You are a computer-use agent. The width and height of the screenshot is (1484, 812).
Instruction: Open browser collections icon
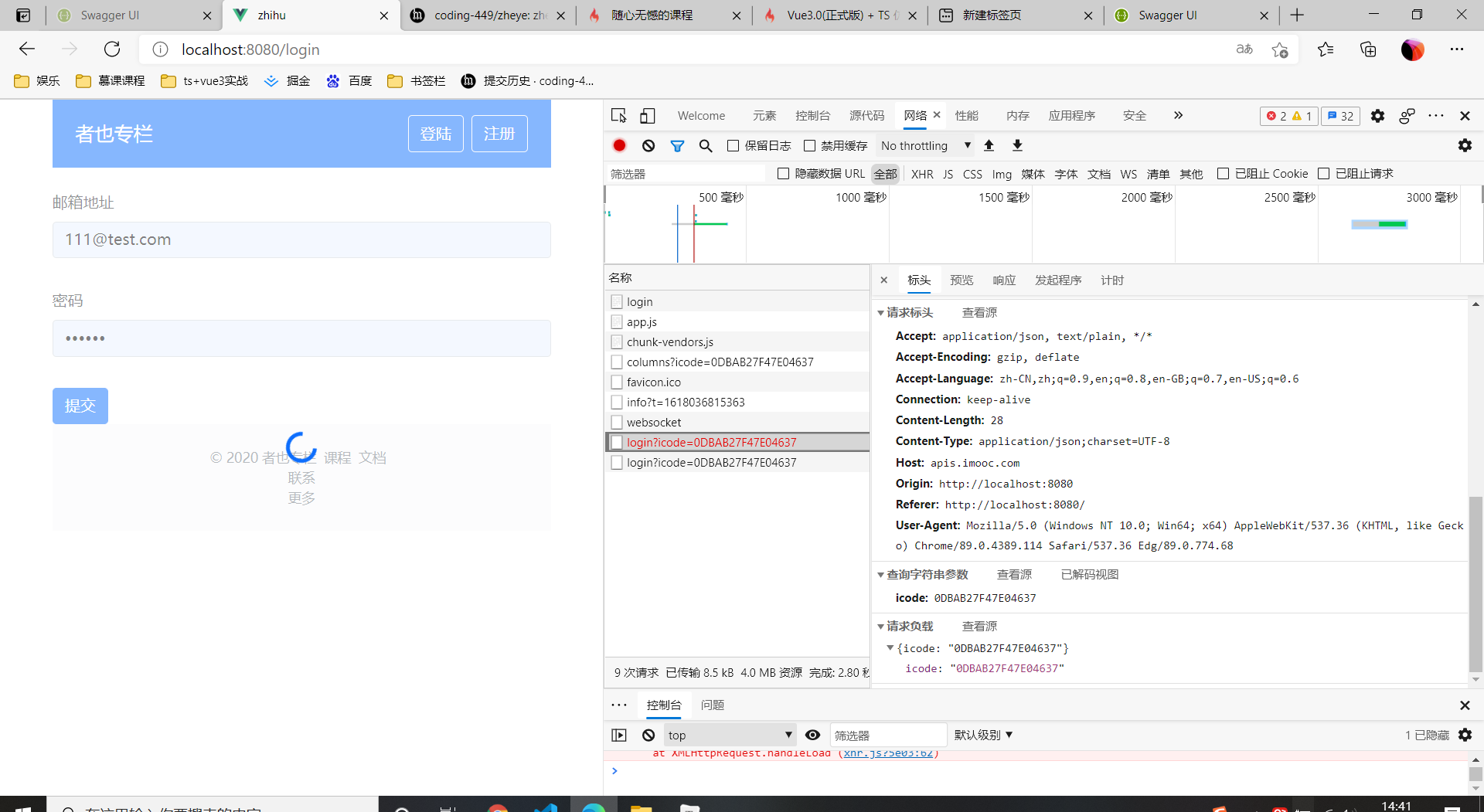click(x=1368, y=49)
